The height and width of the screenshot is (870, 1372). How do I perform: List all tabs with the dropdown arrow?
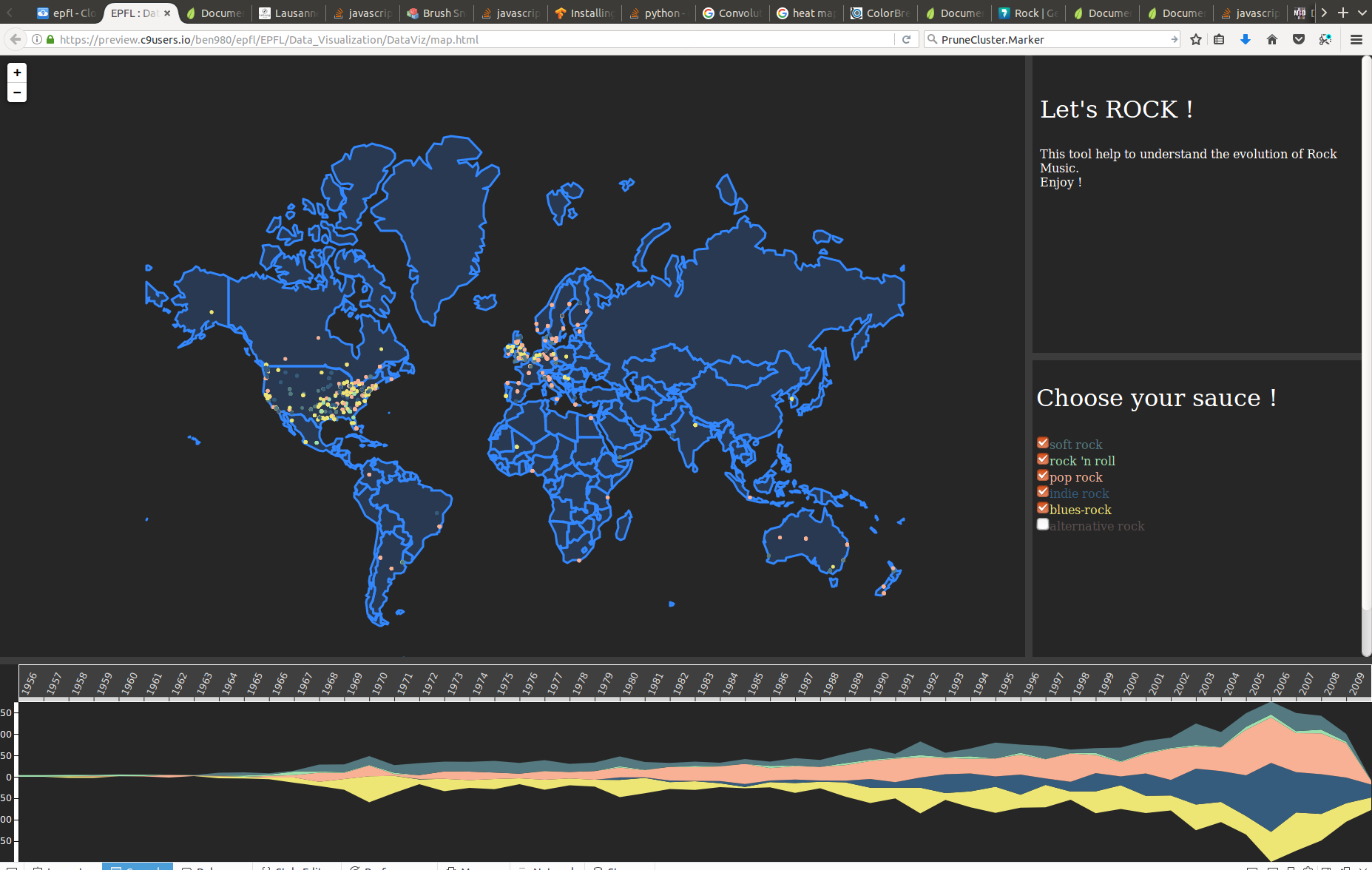click(x=1362, y=13)
